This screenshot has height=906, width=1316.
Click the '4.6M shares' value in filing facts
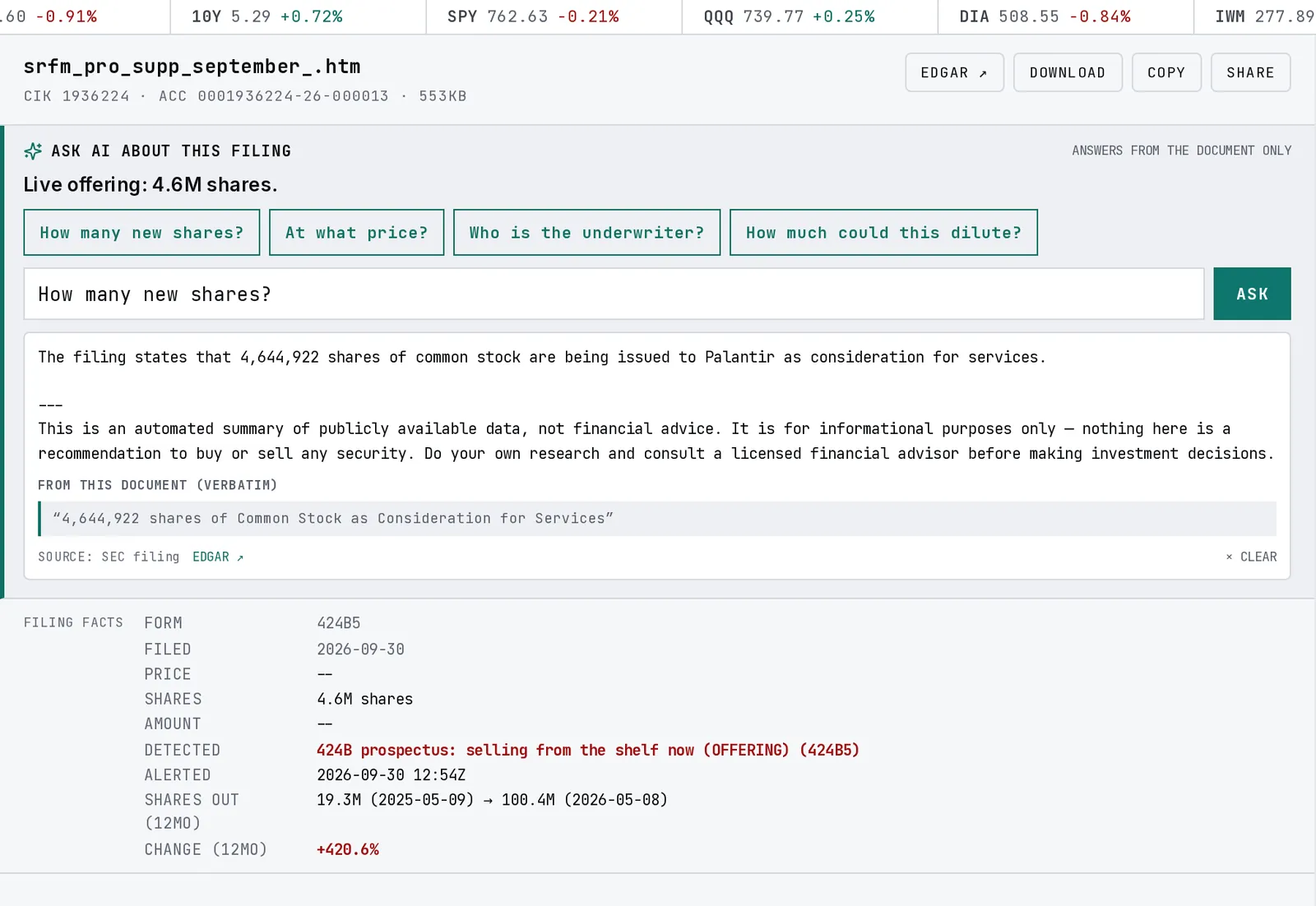pyautogui.click(x=365, y=699)
